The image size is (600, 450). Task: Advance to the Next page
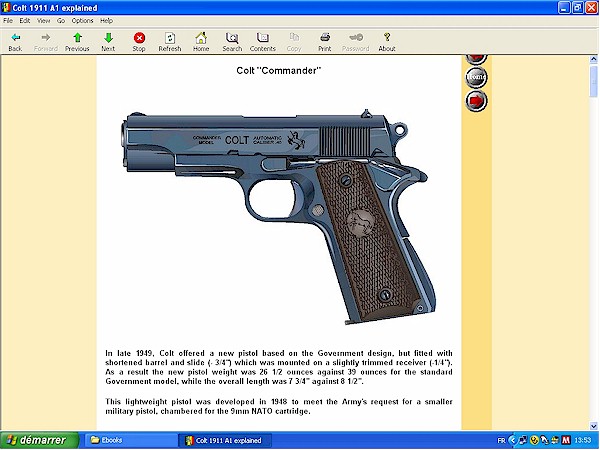(108, 42)
